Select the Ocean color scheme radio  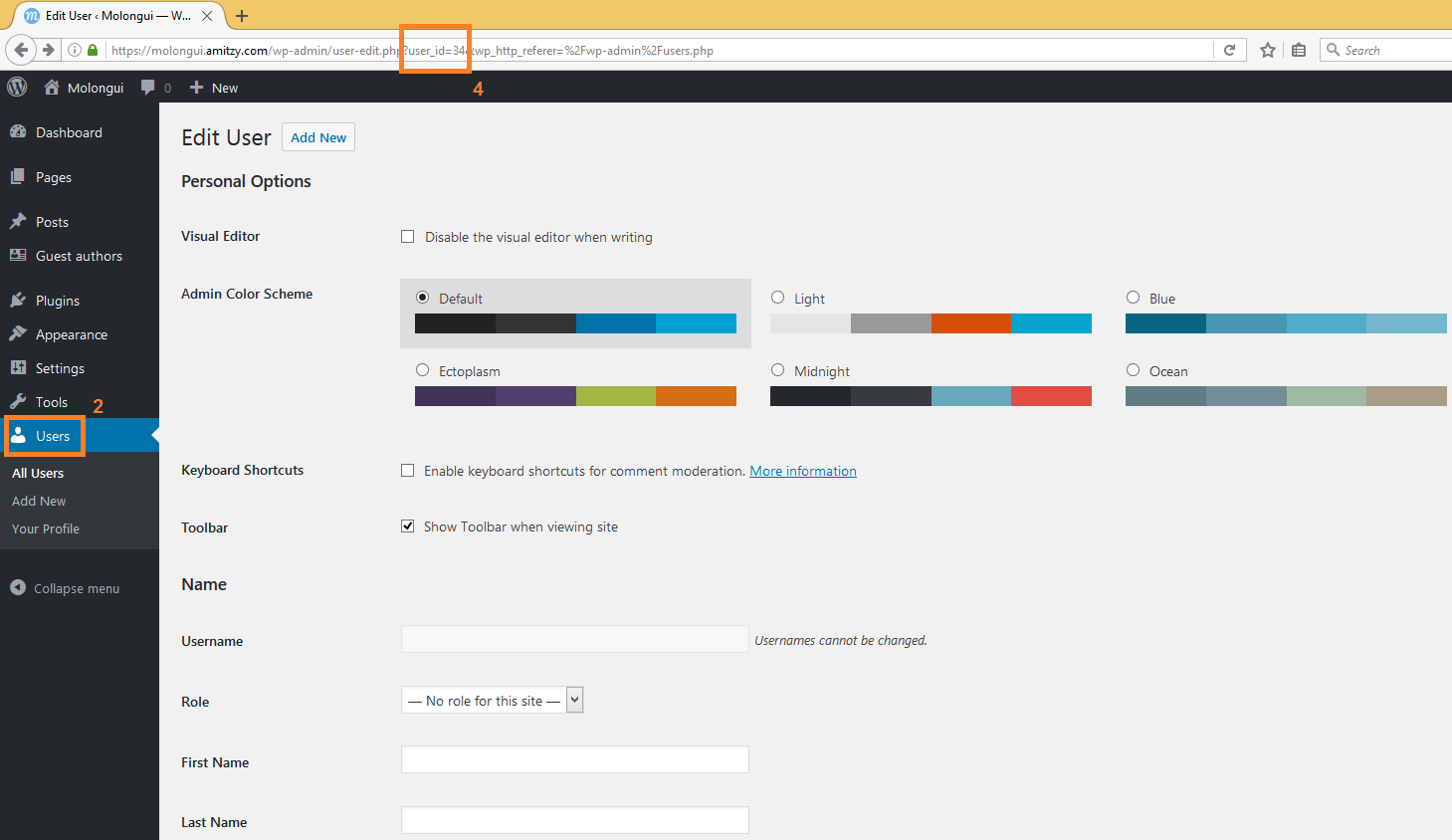coord(1133,369)
